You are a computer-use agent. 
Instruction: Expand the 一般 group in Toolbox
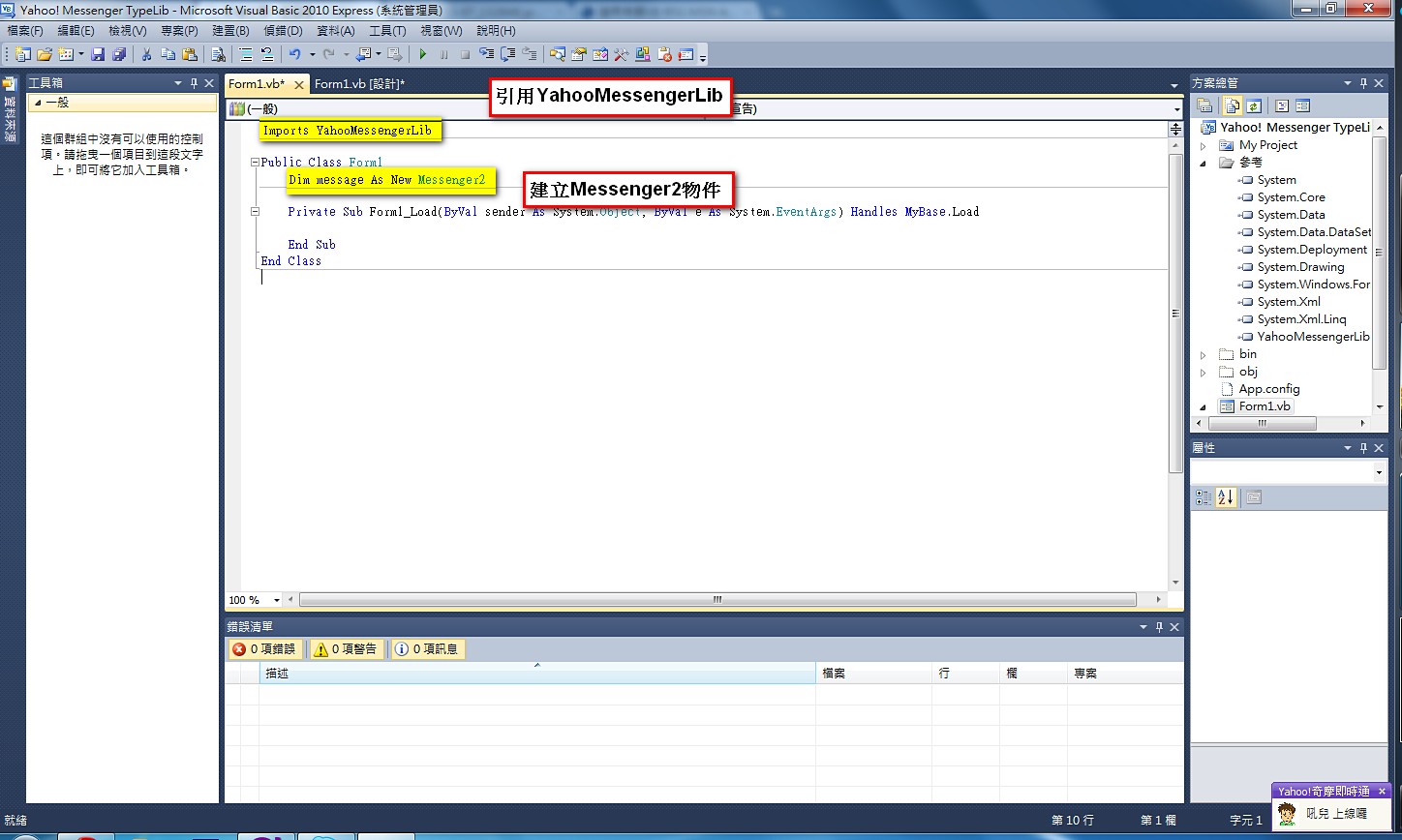pos(37,103)
